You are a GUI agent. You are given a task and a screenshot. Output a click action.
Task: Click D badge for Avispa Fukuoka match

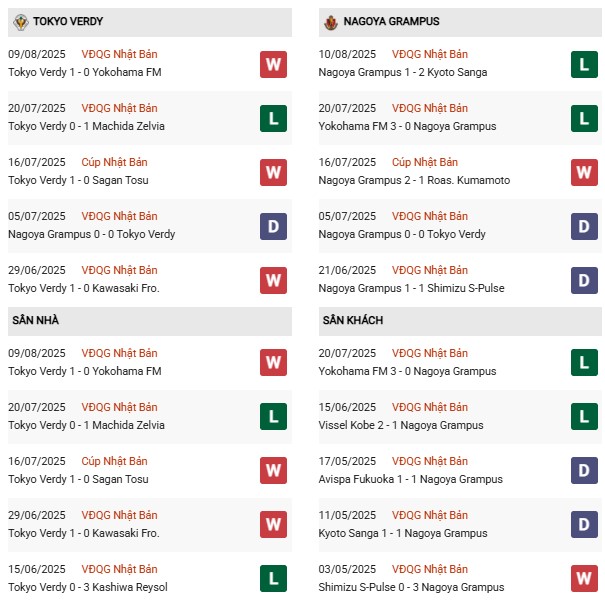(x=584, y=471)
